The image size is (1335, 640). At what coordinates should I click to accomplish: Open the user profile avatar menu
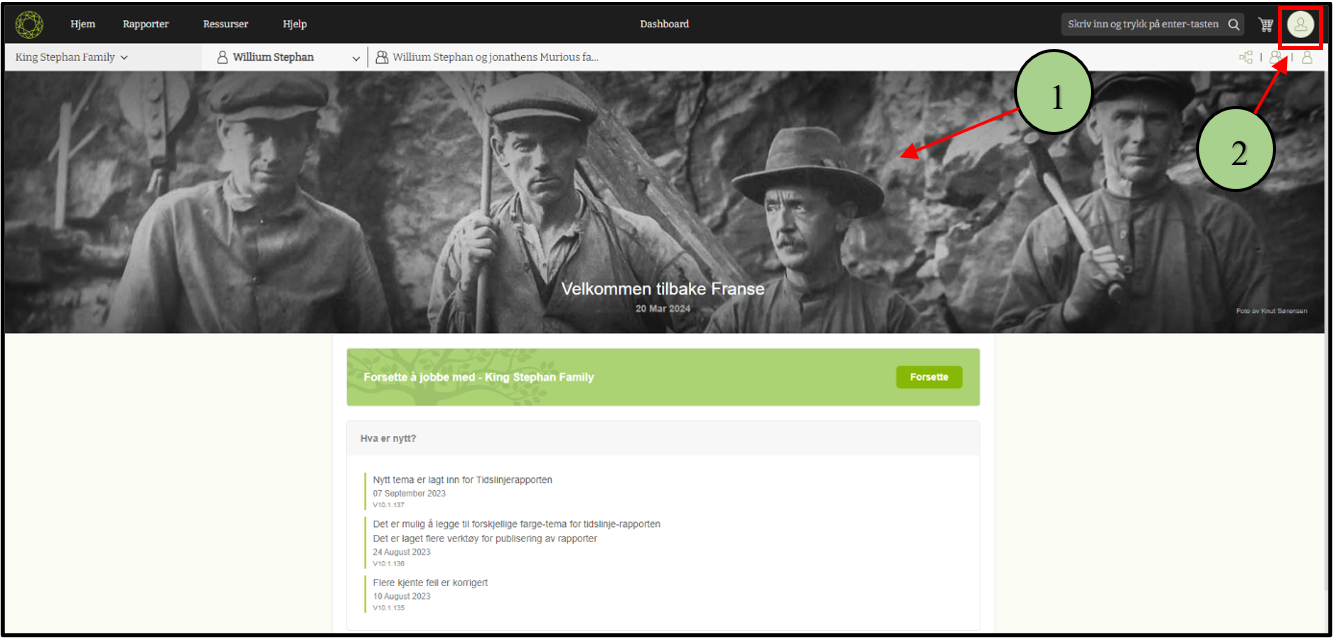(1300, 24)
